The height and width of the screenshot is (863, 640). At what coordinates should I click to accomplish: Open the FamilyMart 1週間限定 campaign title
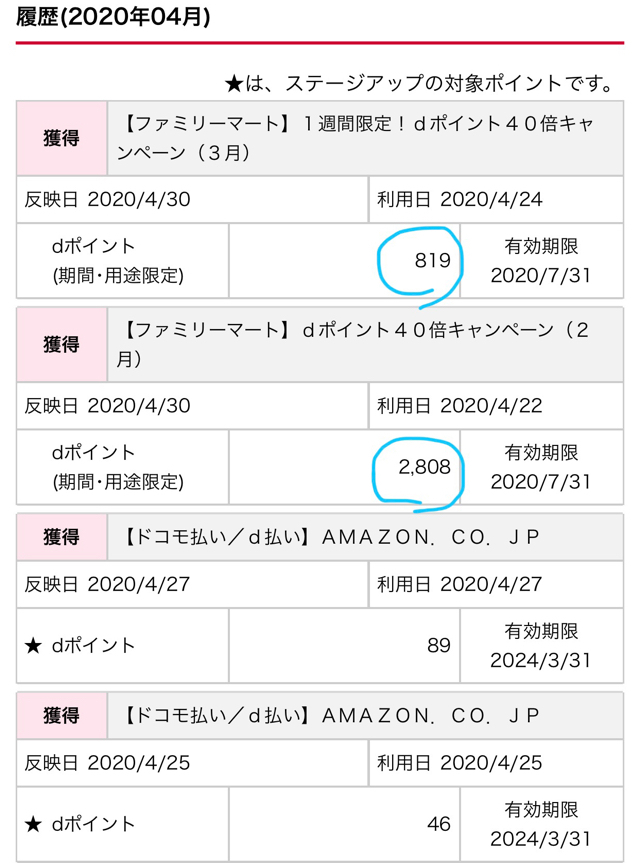pos(357,138)
